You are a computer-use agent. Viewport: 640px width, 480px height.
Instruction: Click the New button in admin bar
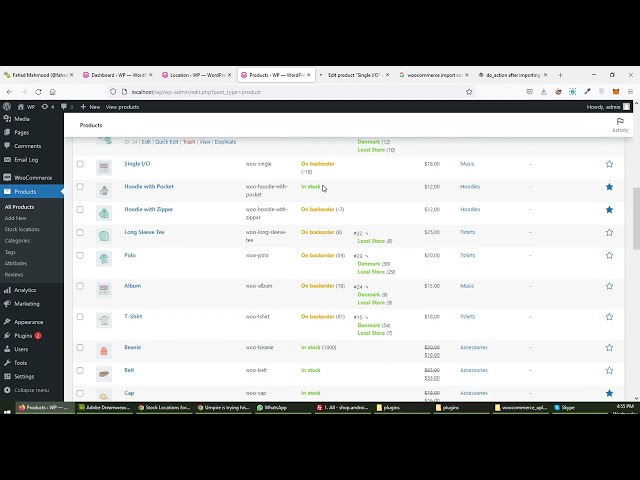point(90,107)
